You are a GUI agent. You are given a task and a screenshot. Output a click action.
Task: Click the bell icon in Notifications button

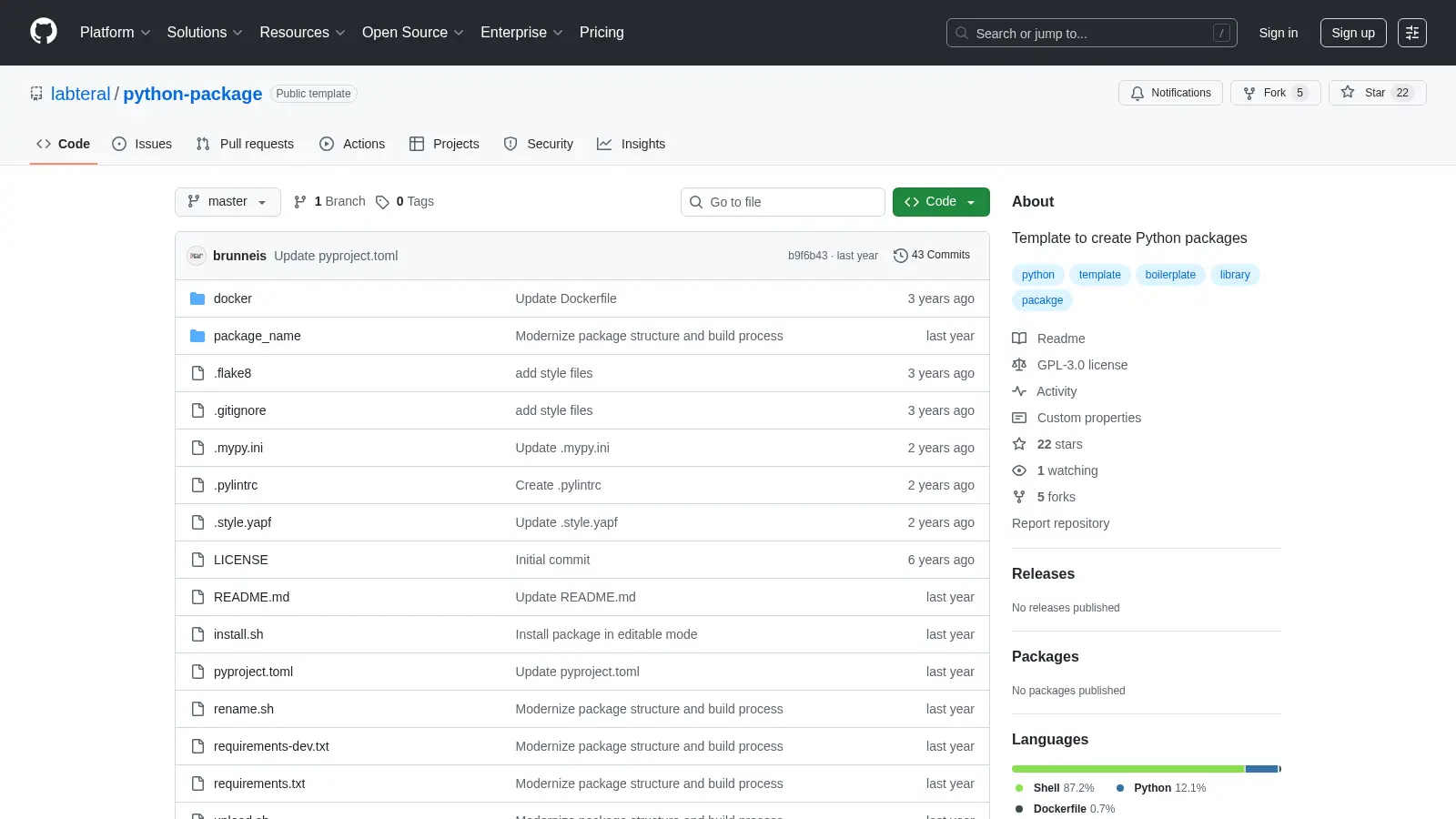(x=1137, y=93)
